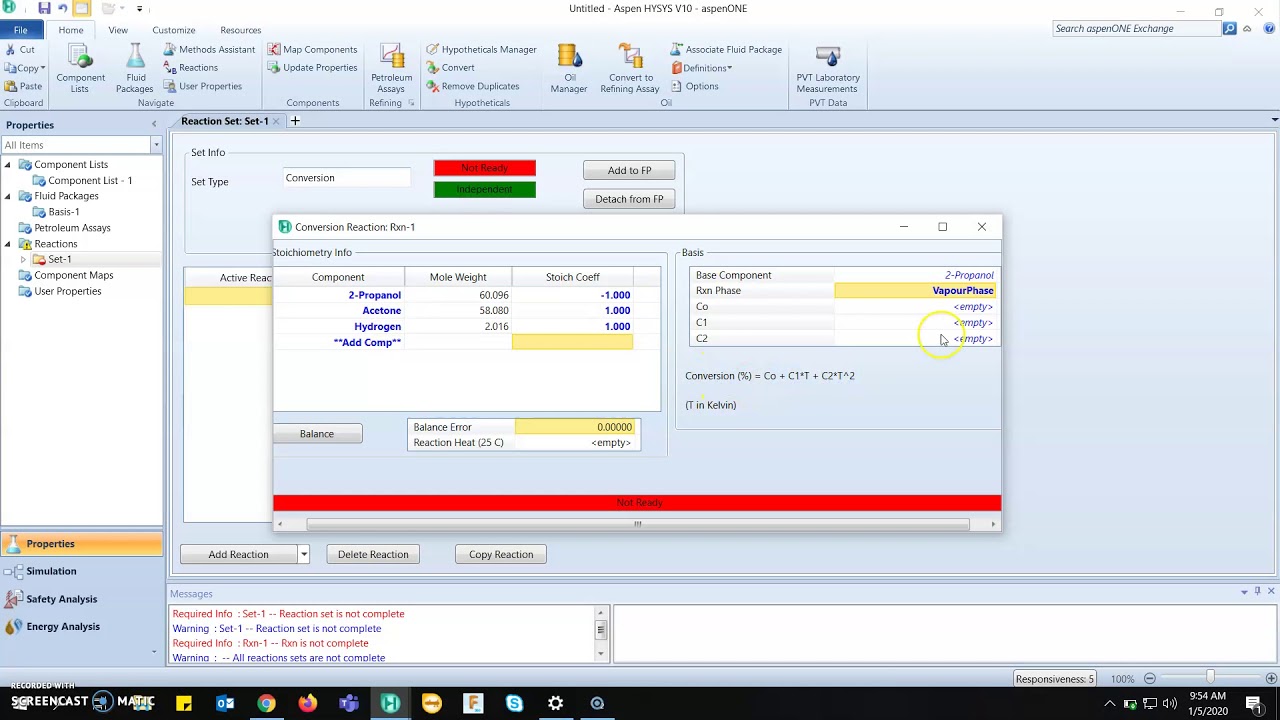Click the Balance button
The width and height of the screenshot is (1280, 720).
pyautogui.click(x=317, y=434)
